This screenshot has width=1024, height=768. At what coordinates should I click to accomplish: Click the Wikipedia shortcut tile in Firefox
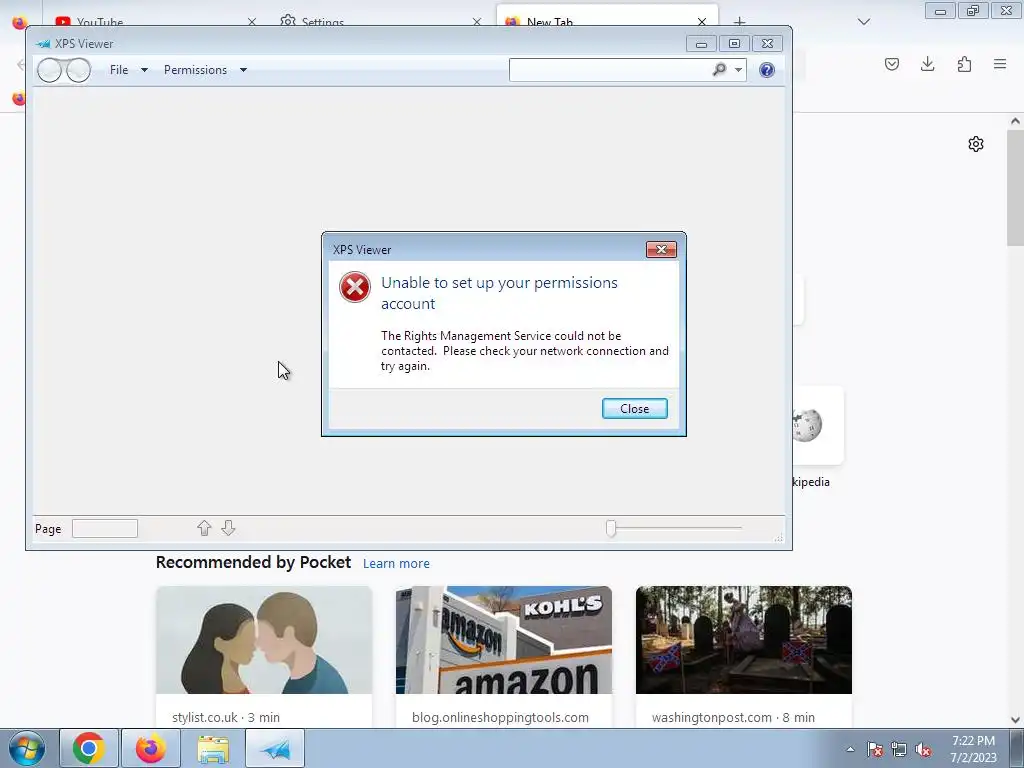pos(818,426)
